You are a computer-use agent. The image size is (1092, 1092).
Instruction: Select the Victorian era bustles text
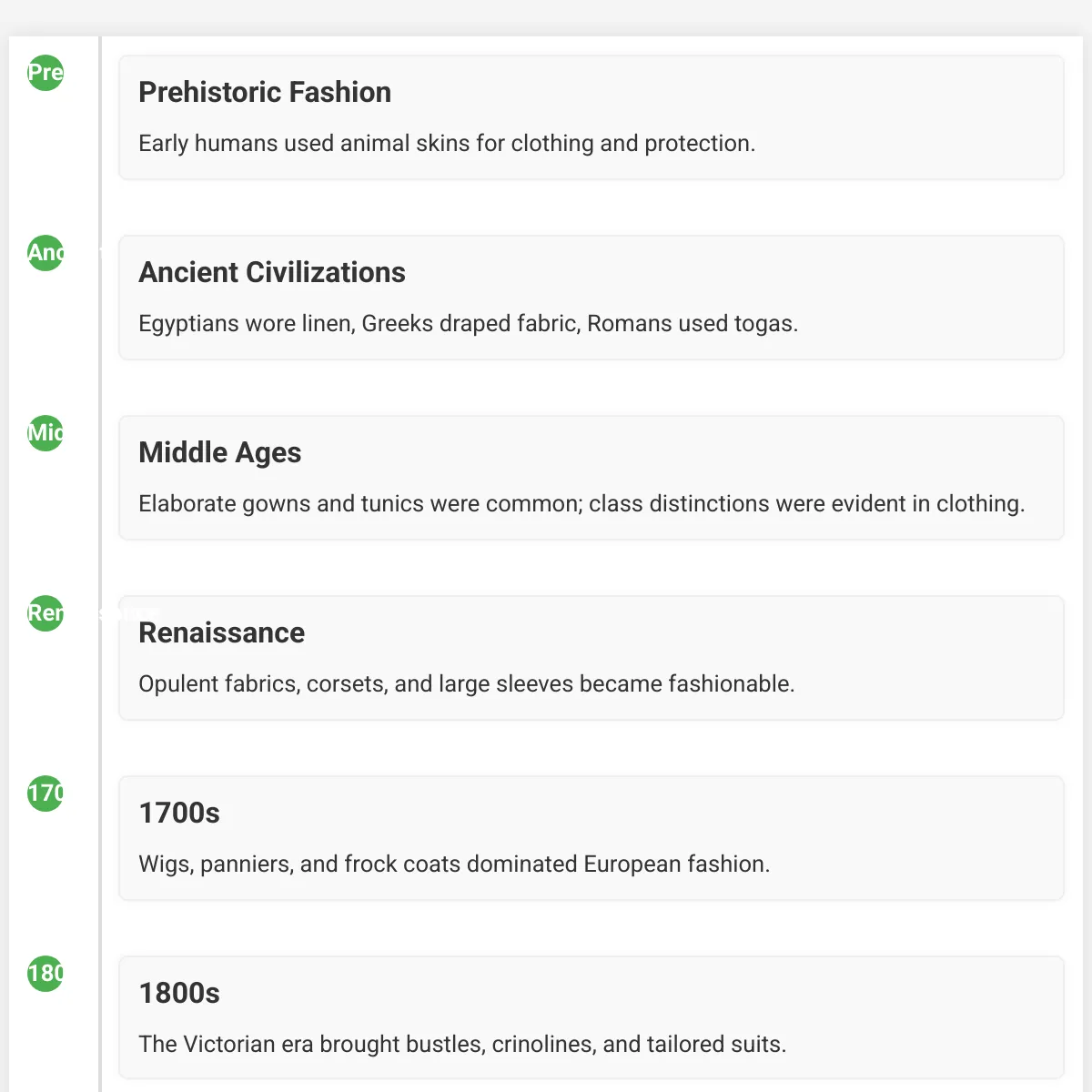462,1044
